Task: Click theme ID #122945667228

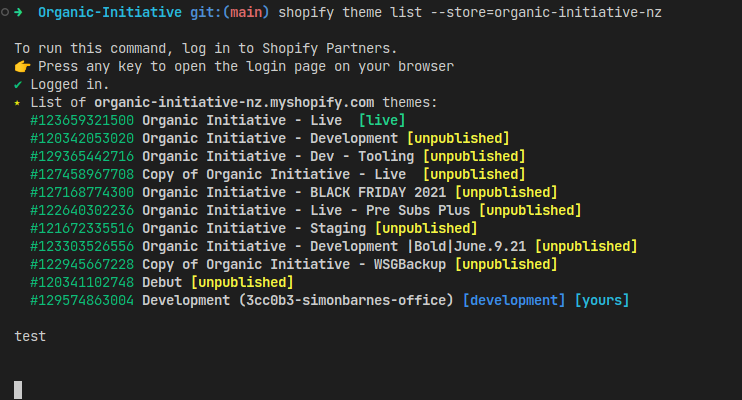Action: 82,264
